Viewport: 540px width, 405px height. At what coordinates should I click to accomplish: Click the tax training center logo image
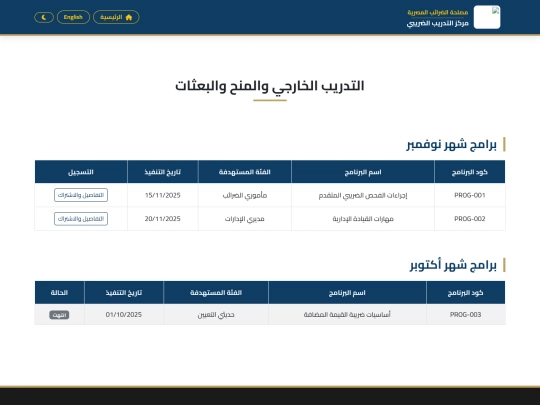487,17
